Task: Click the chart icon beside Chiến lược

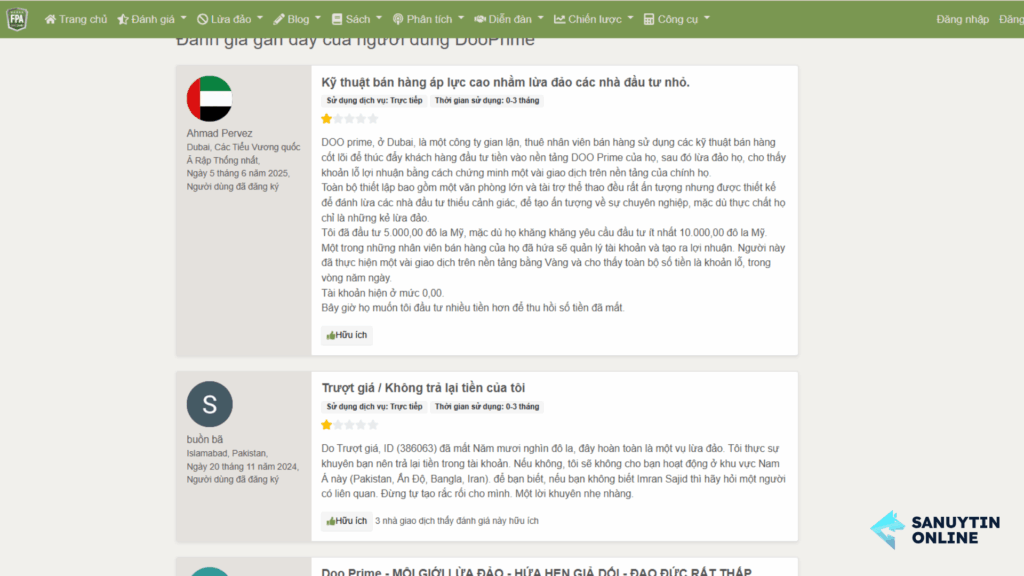Action: pos(560,20)
